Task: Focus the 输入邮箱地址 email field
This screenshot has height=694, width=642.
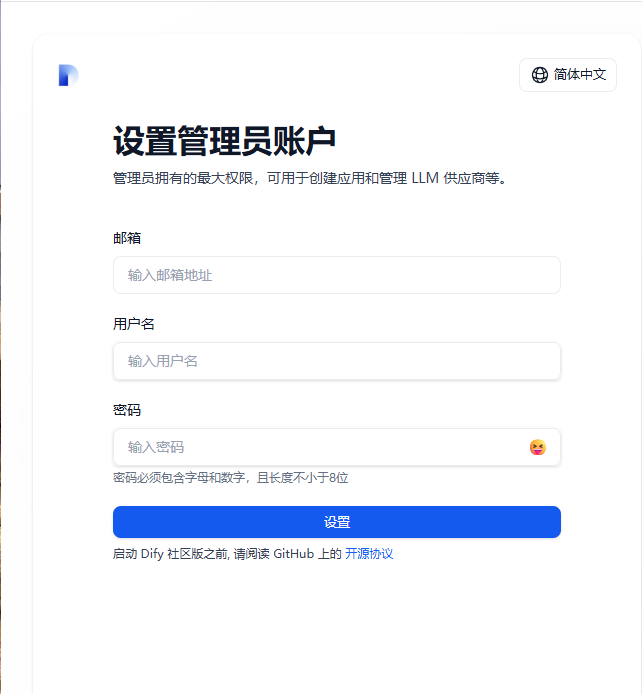Action: coord(337,275)
